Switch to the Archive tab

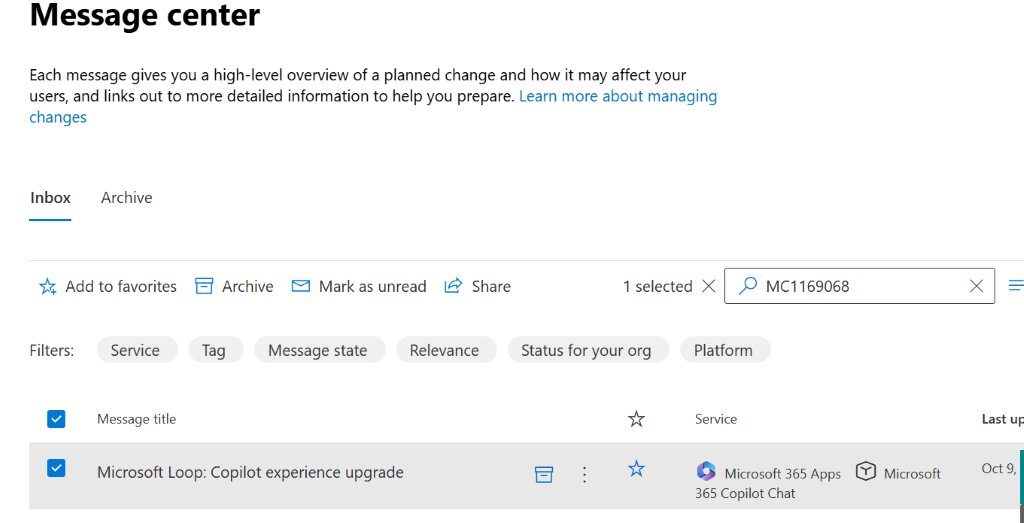(x=127, y=198)
